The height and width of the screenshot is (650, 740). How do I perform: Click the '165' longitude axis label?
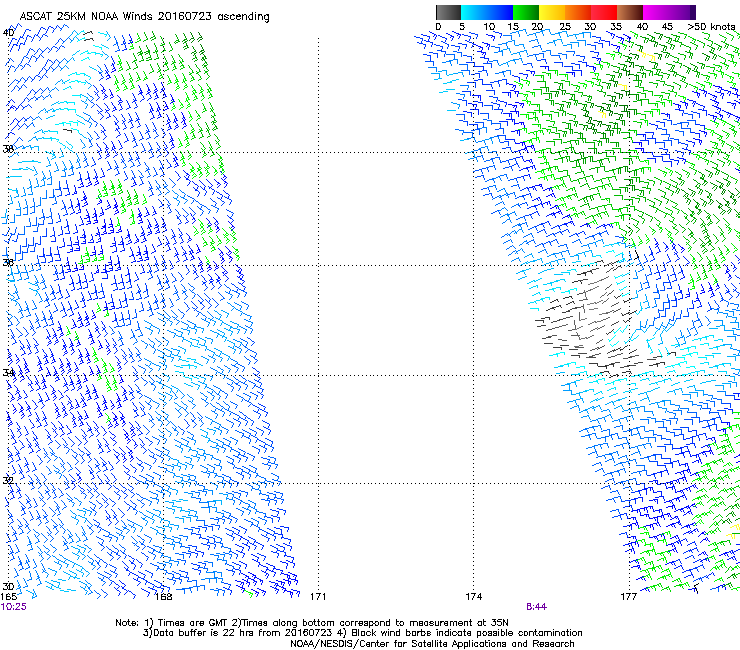8,597
